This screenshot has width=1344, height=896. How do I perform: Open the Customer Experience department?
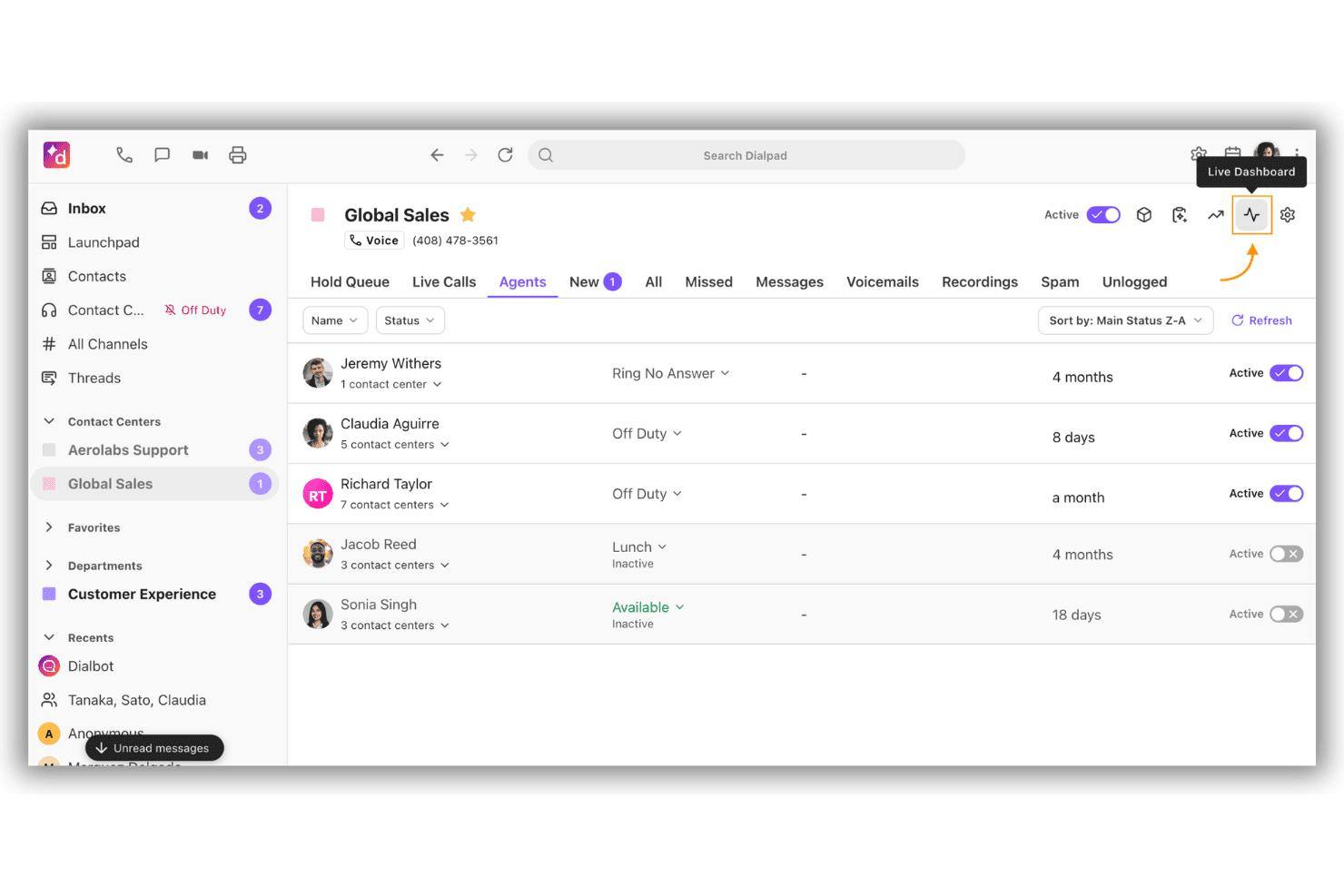pos(154,595)
